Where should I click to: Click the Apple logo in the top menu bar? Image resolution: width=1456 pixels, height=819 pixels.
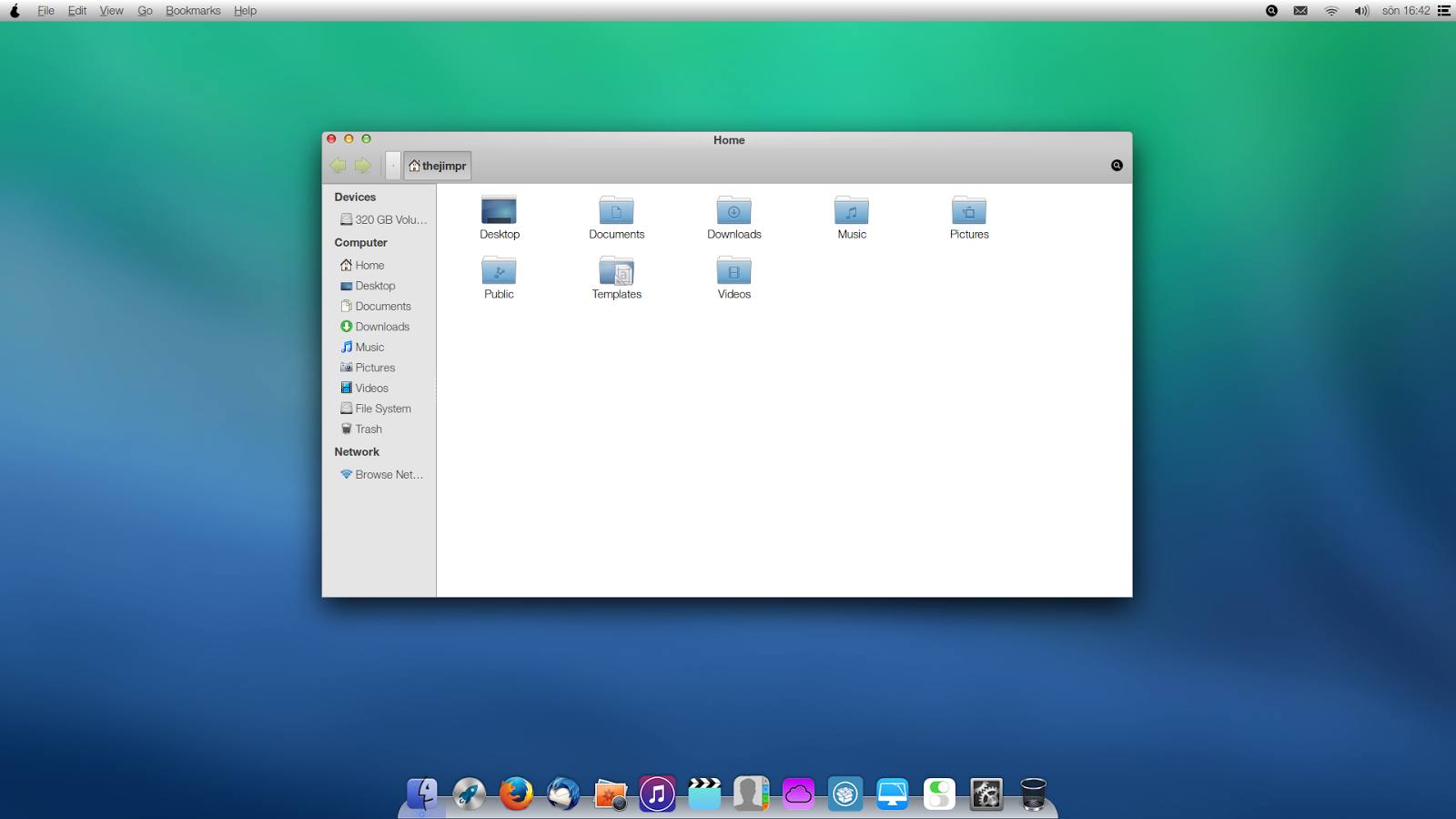tap(15, 11)
